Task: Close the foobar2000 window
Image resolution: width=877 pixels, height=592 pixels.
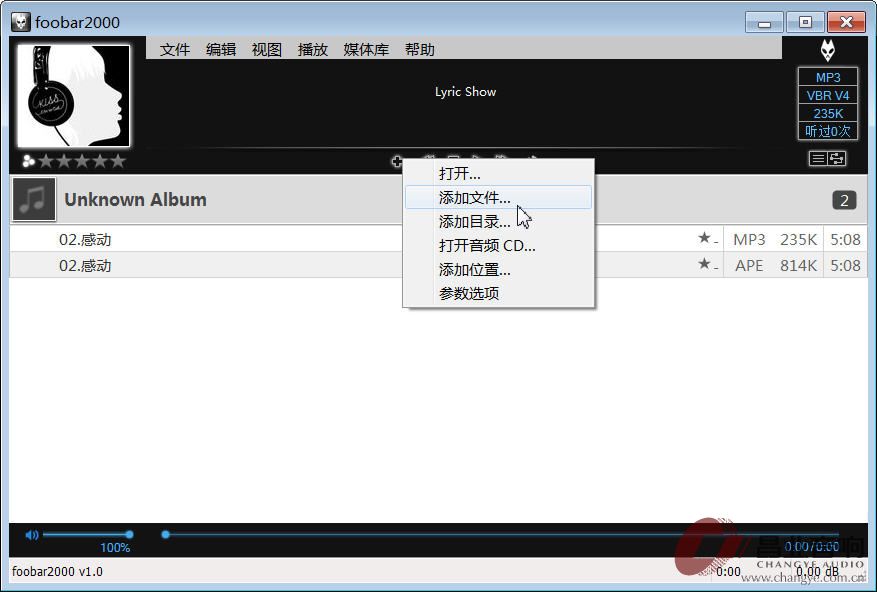Action: click(846, 22)
